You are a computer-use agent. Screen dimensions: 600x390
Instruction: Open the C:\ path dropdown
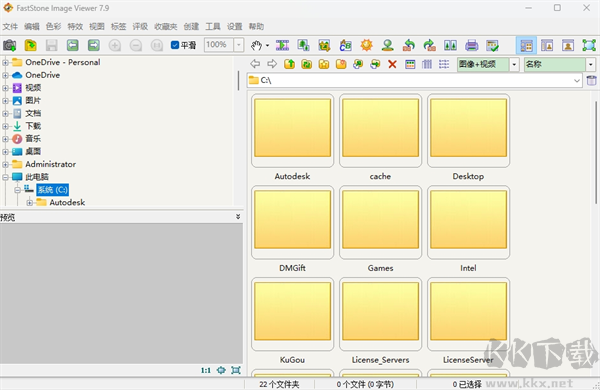[x=577, y=80]
